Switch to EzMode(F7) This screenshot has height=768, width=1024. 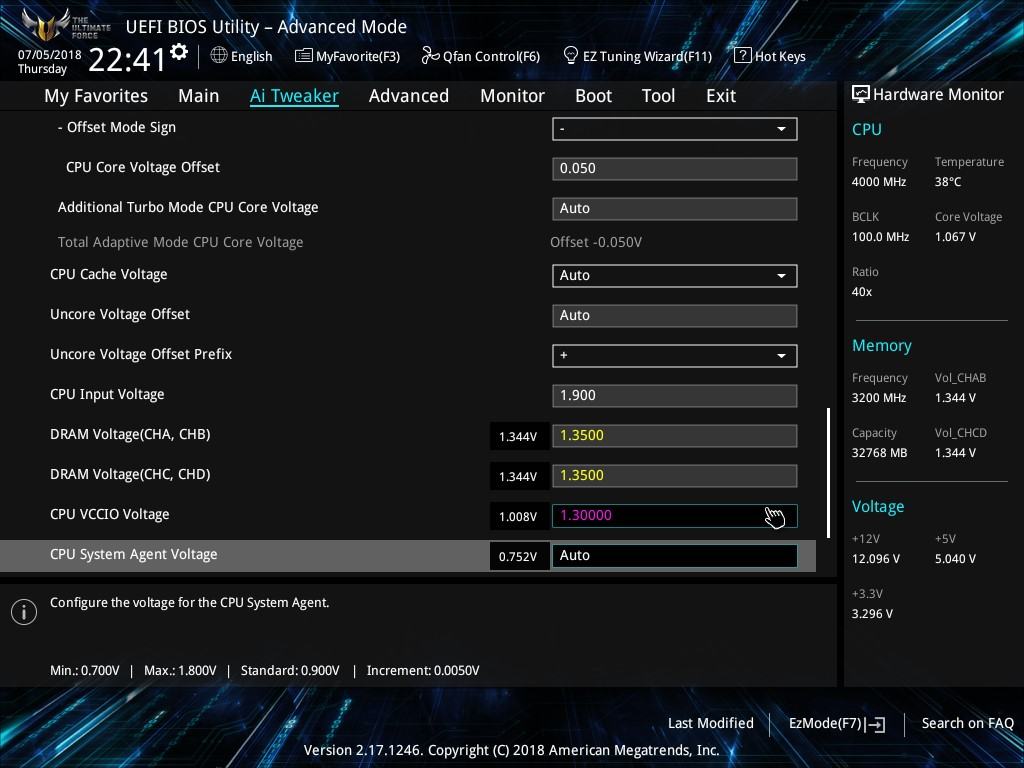(x=825, y=723)
